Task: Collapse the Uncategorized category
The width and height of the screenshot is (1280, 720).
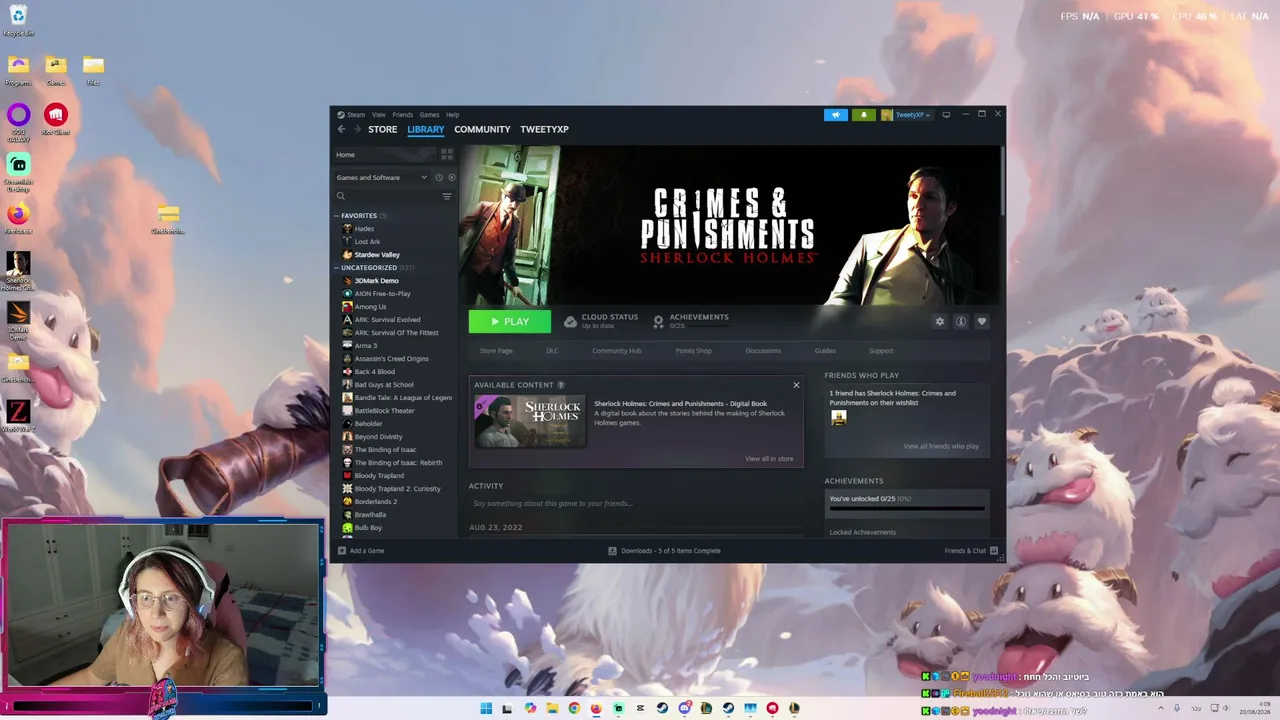Action: [337, 268]
